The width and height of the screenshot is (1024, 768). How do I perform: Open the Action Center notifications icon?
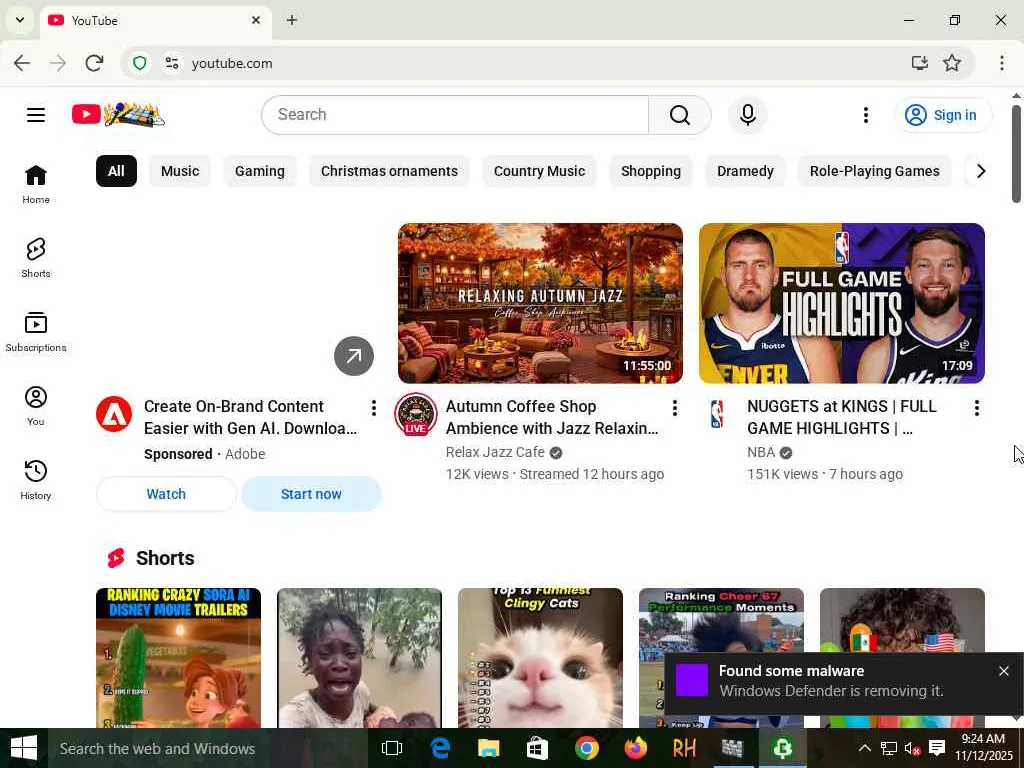937,748
